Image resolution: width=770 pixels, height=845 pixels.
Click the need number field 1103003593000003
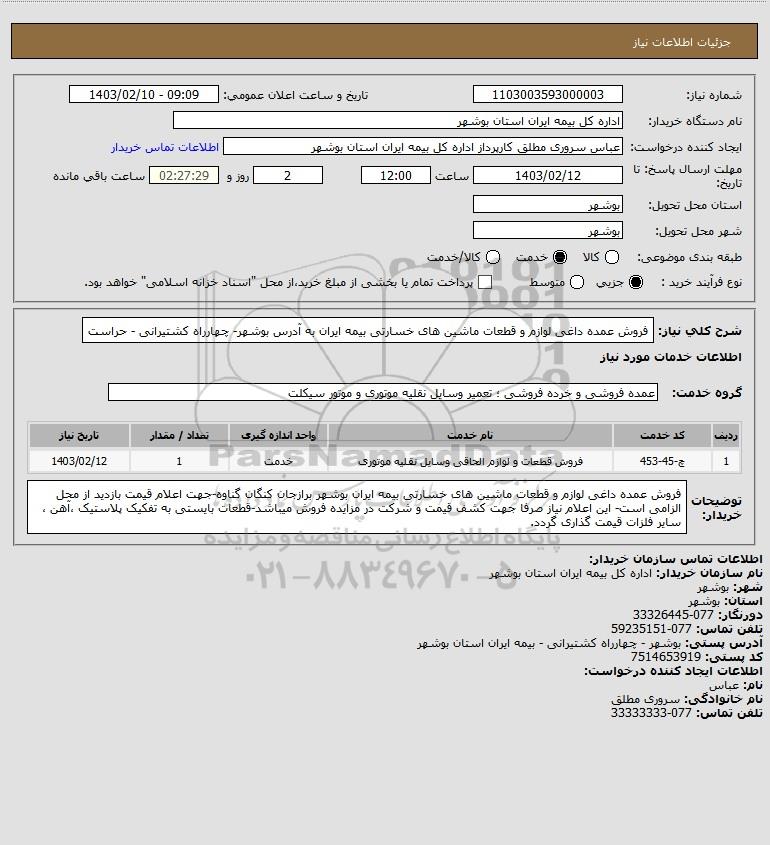547,94
